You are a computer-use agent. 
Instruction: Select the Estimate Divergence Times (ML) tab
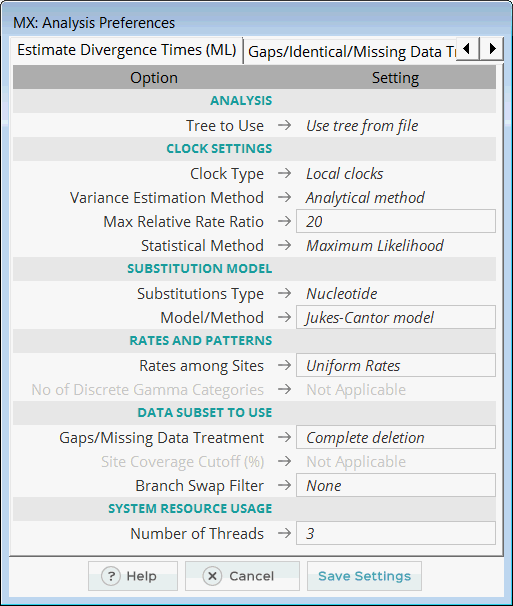pos(126,50)
